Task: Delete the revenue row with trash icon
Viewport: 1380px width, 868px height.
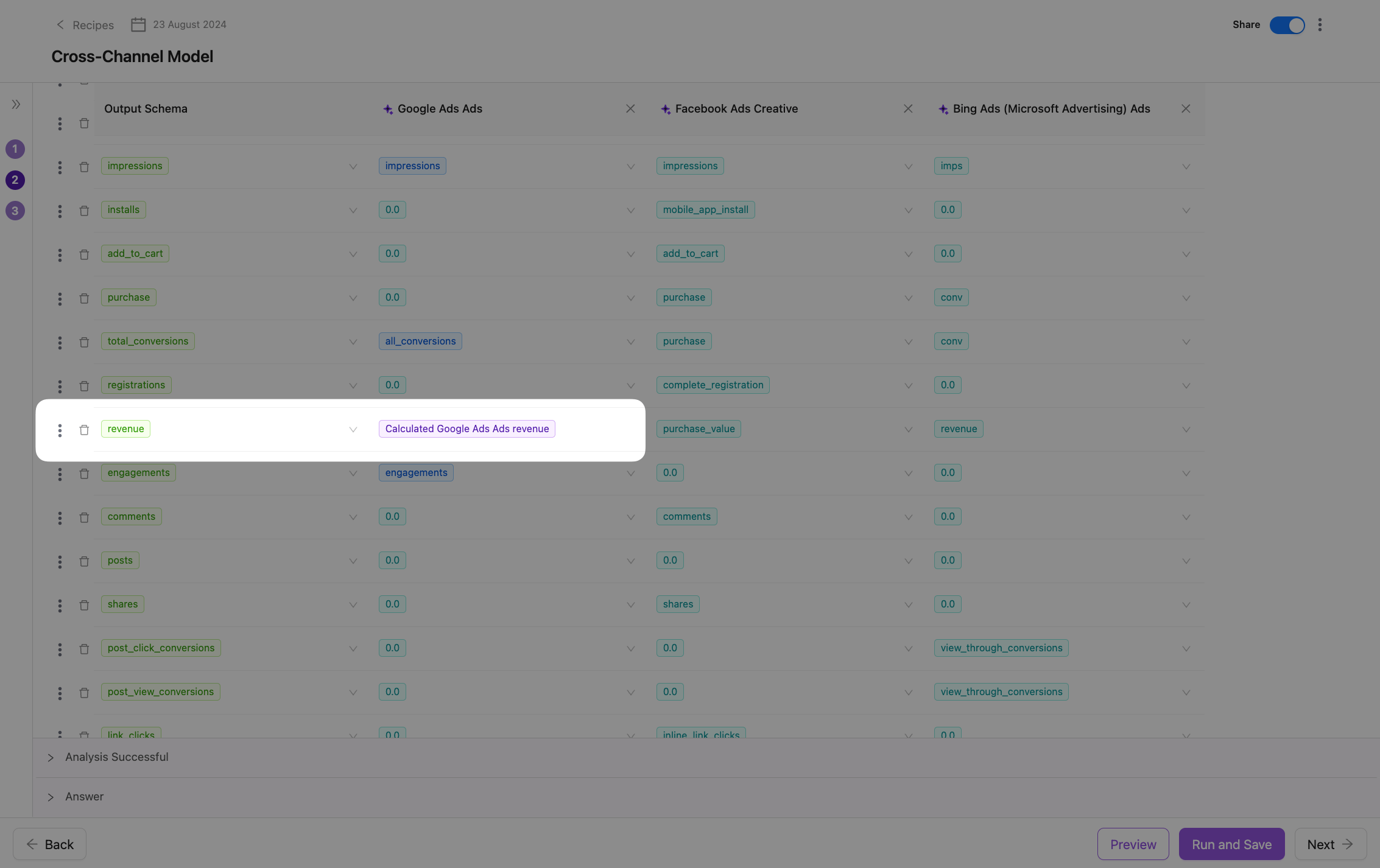Action: pyautogui.click(x=84, y=430)
